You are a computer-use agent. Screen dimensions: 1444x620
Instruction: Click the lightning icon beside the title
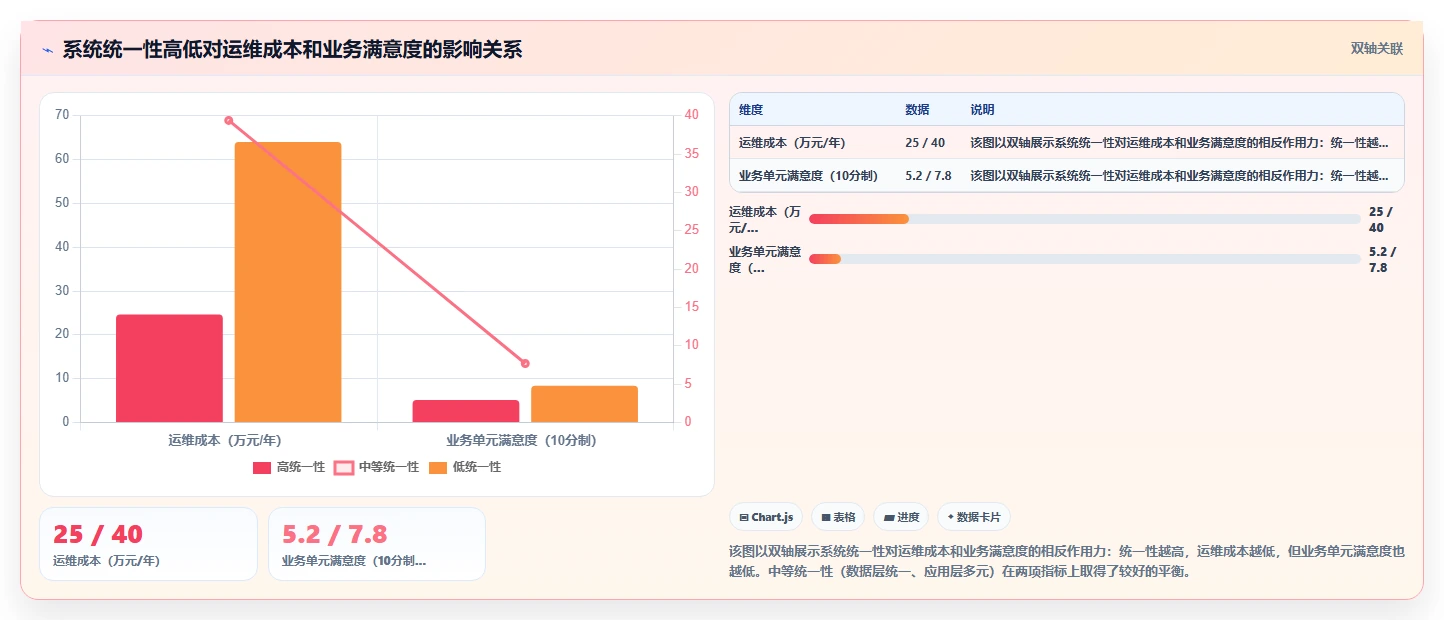coord(47,50)
